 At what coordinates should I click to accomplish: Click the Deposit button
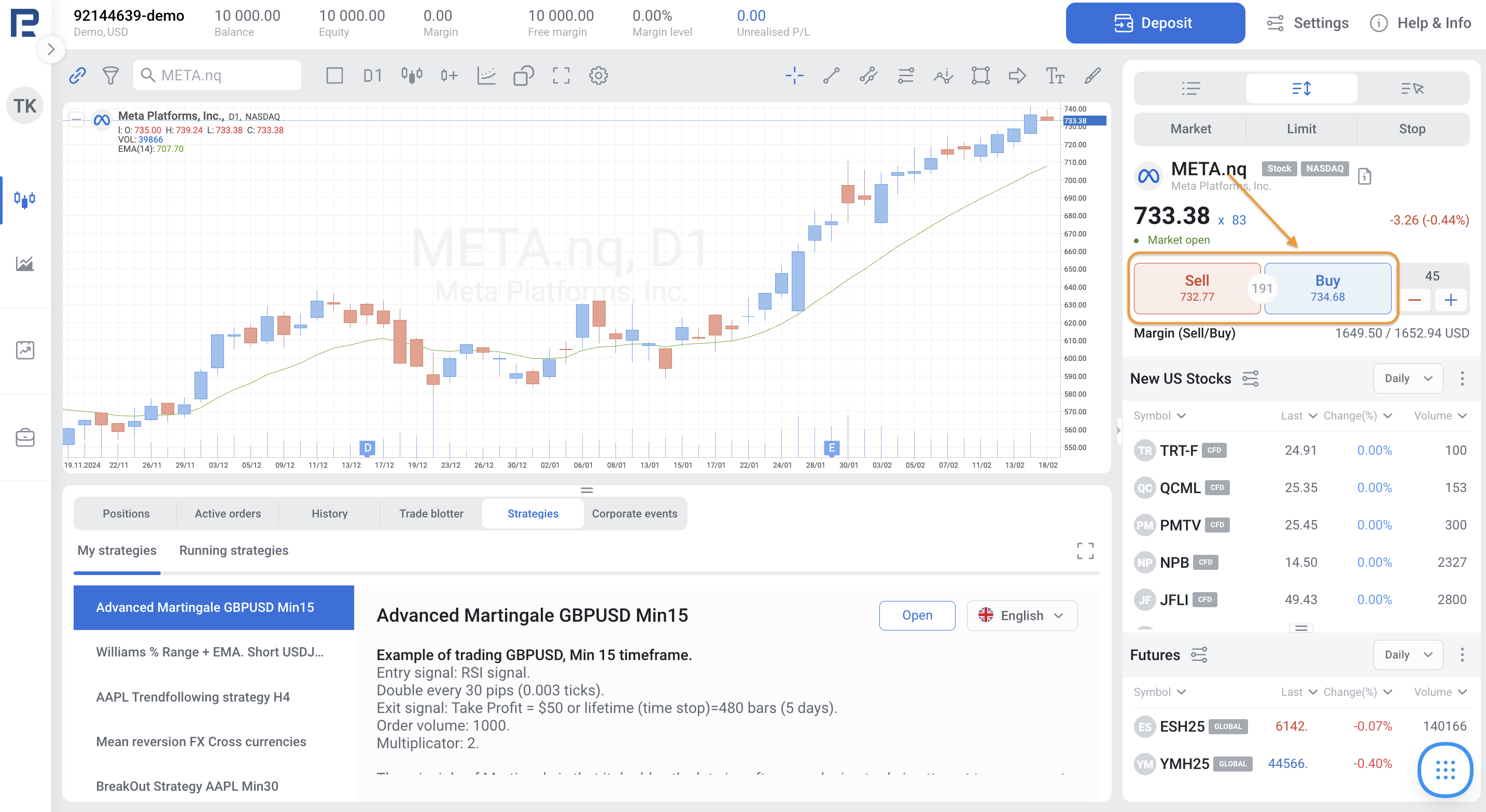click(x=1155, y=23)
